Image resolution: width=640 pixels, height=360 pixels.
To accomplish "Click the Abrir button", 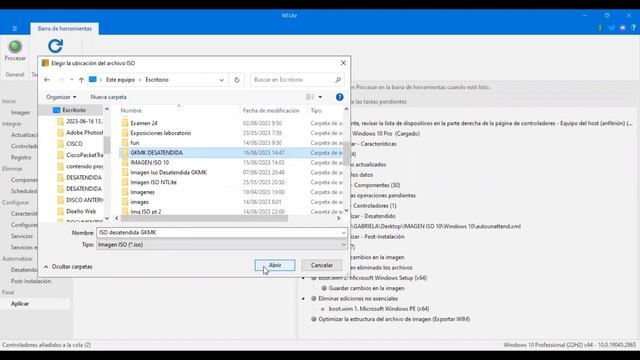I will (275, 265).
